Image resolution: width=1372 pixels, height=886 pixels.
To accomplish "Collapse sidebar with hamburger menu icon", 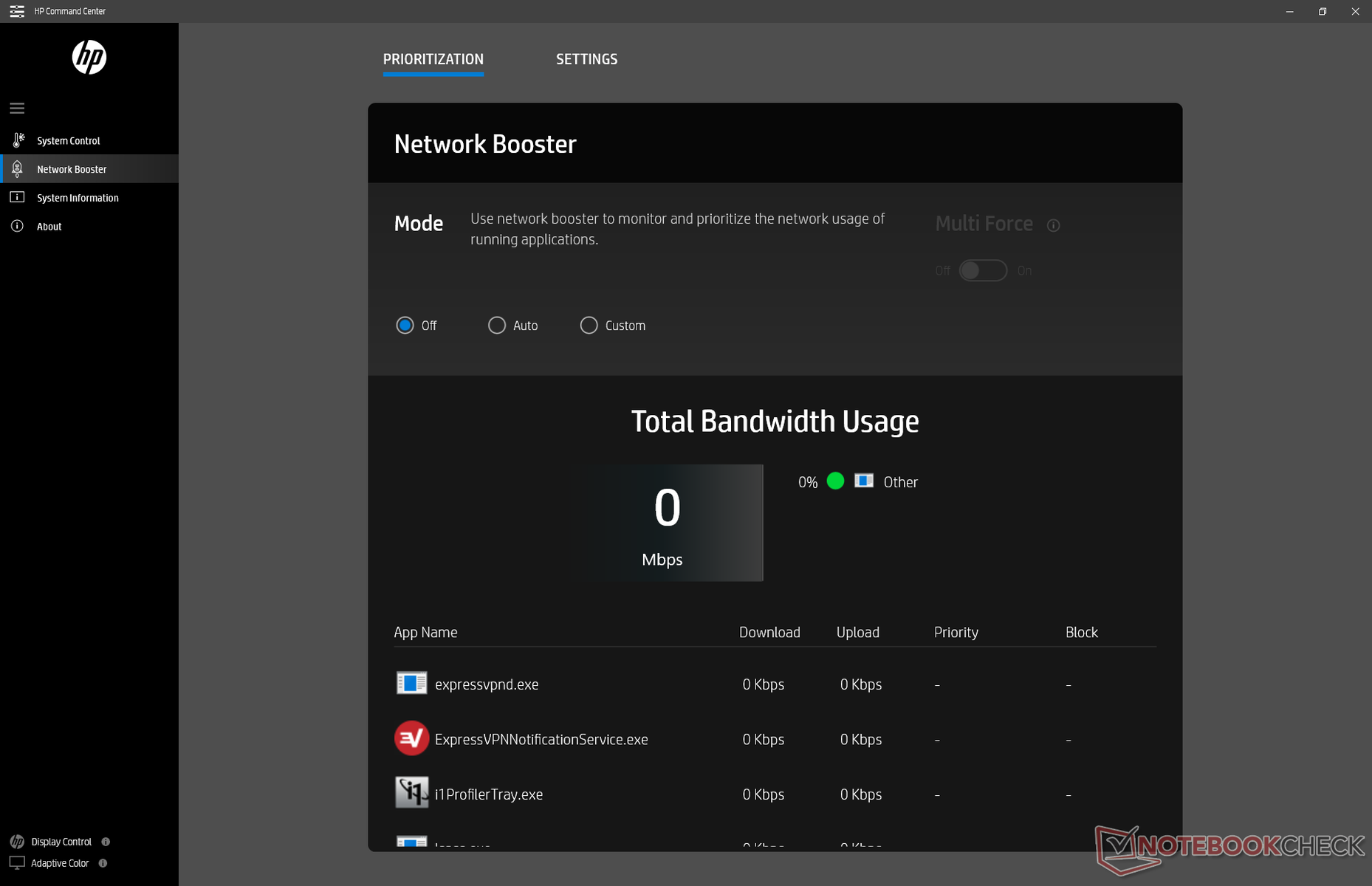I will click(17, 109).
